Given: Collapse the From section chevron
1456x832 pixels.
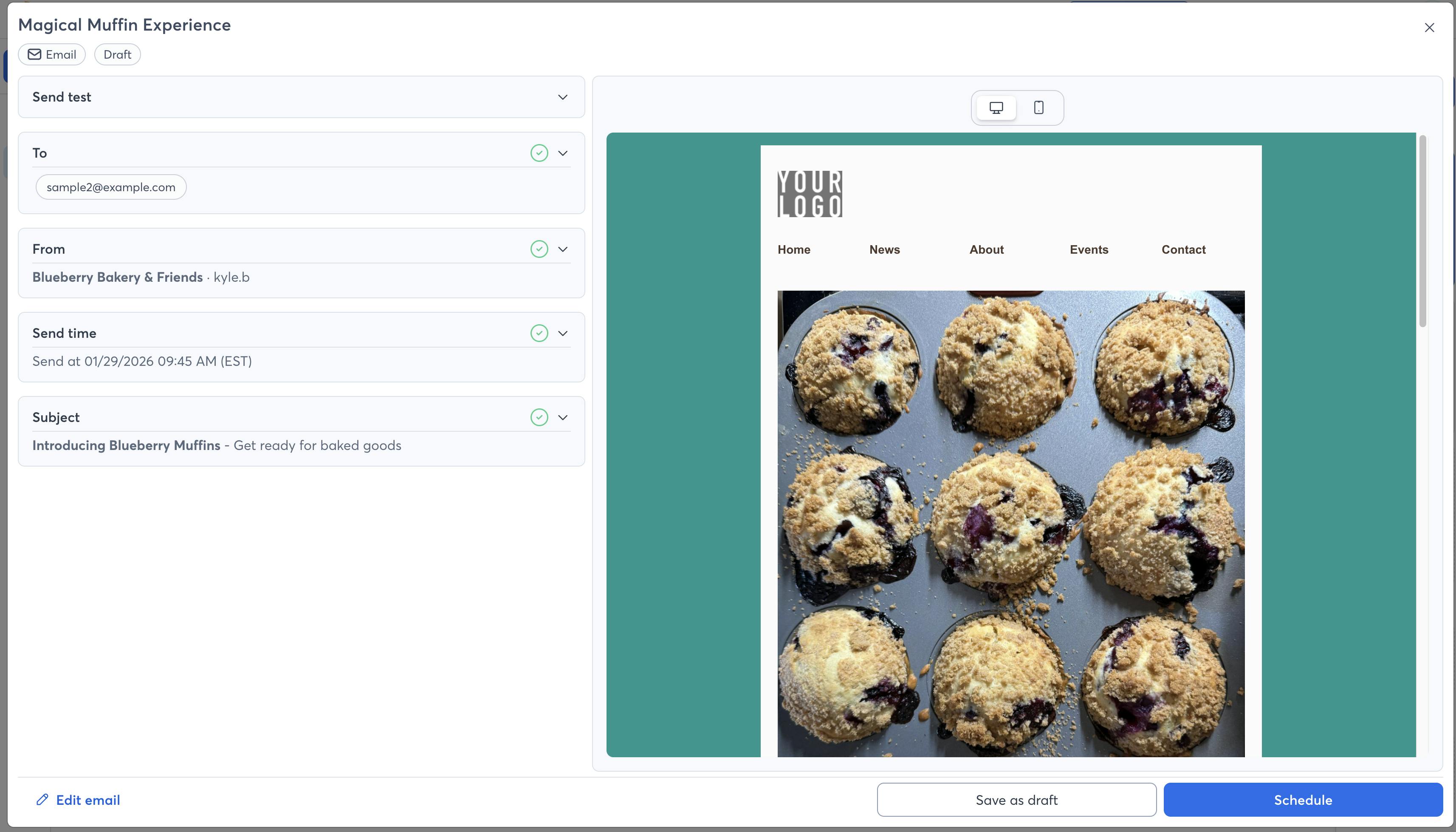Looking at the screenshot, I should tap(563, 249).
